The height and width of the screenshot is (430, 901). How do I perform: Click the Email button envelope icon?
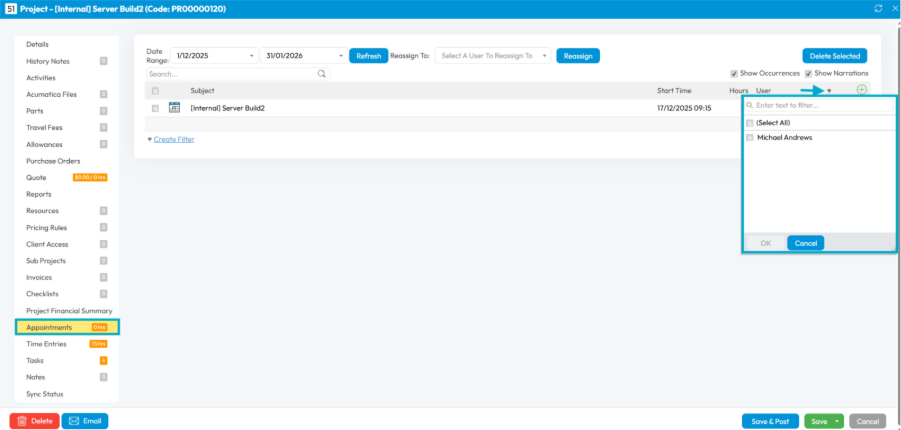click(72, 421)
